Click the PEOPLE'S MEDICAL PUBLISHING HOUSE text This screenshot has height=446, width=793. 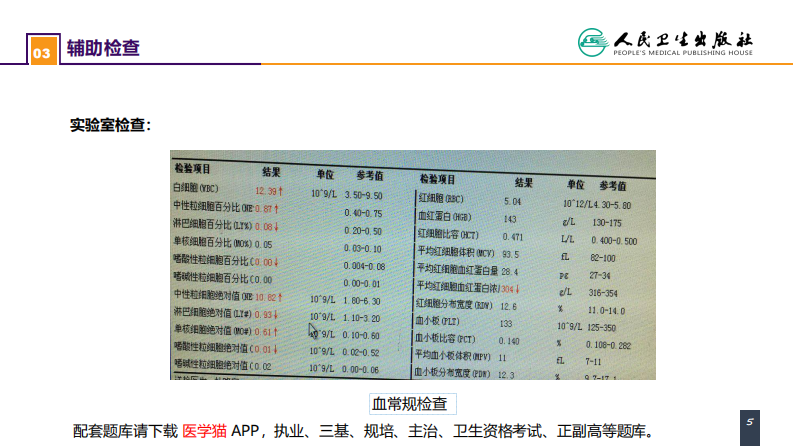(683, 53)
